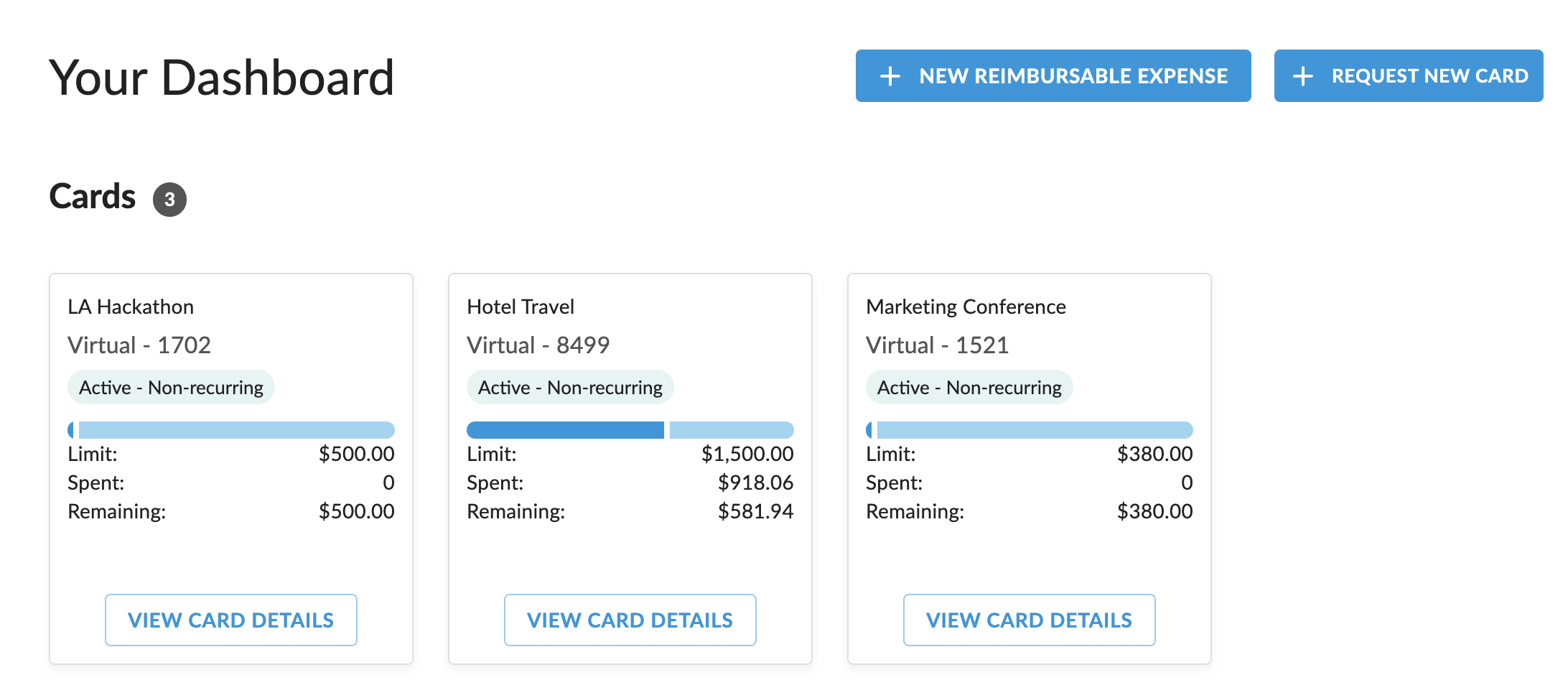Click the plus icon beside New Reimbursable Expense
This screenshot has width=1568, height=685.
tap(890, 76)
